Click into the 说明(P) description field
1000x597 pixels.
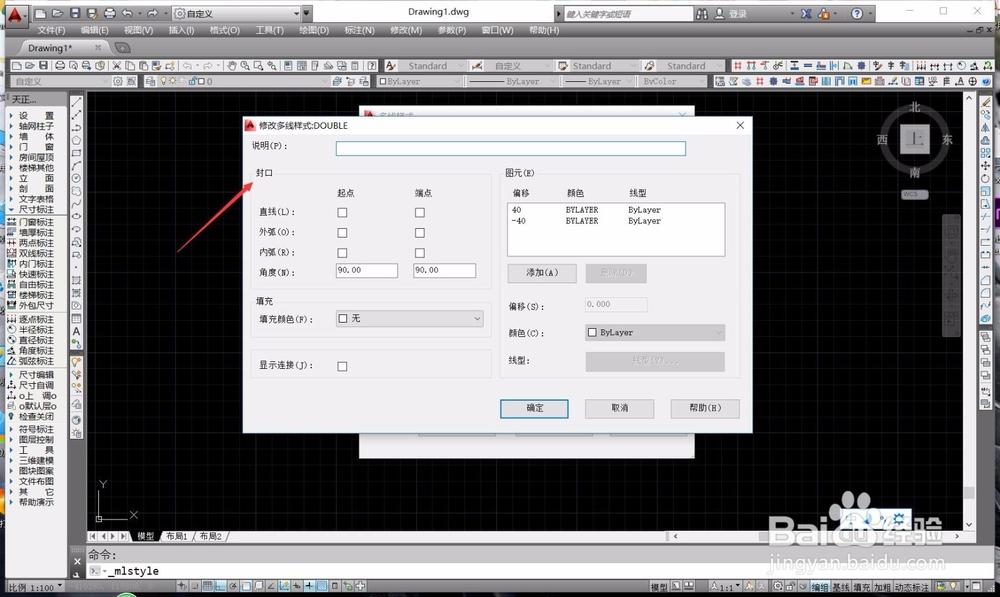coord(511,149)
